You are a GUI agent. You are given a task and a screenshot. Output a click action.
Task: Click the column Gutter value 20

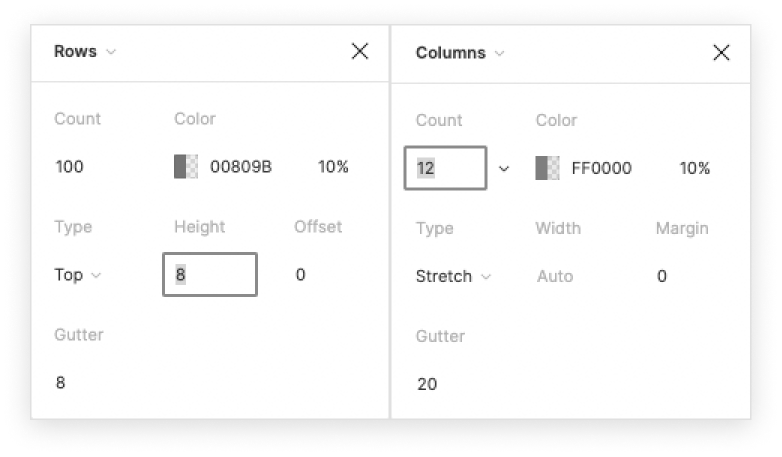click(427, 384)
